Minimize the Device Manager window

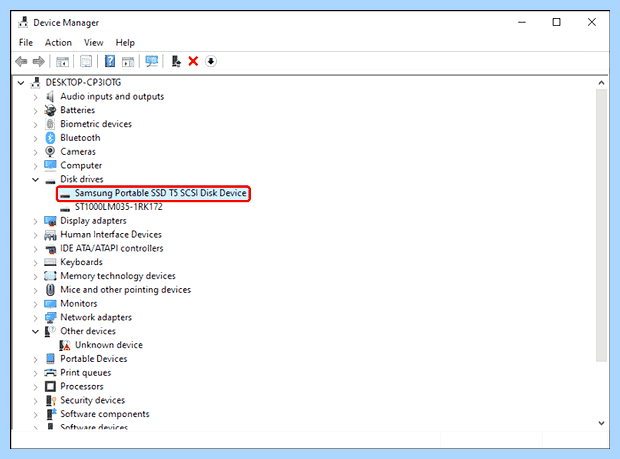pos(522,22)
